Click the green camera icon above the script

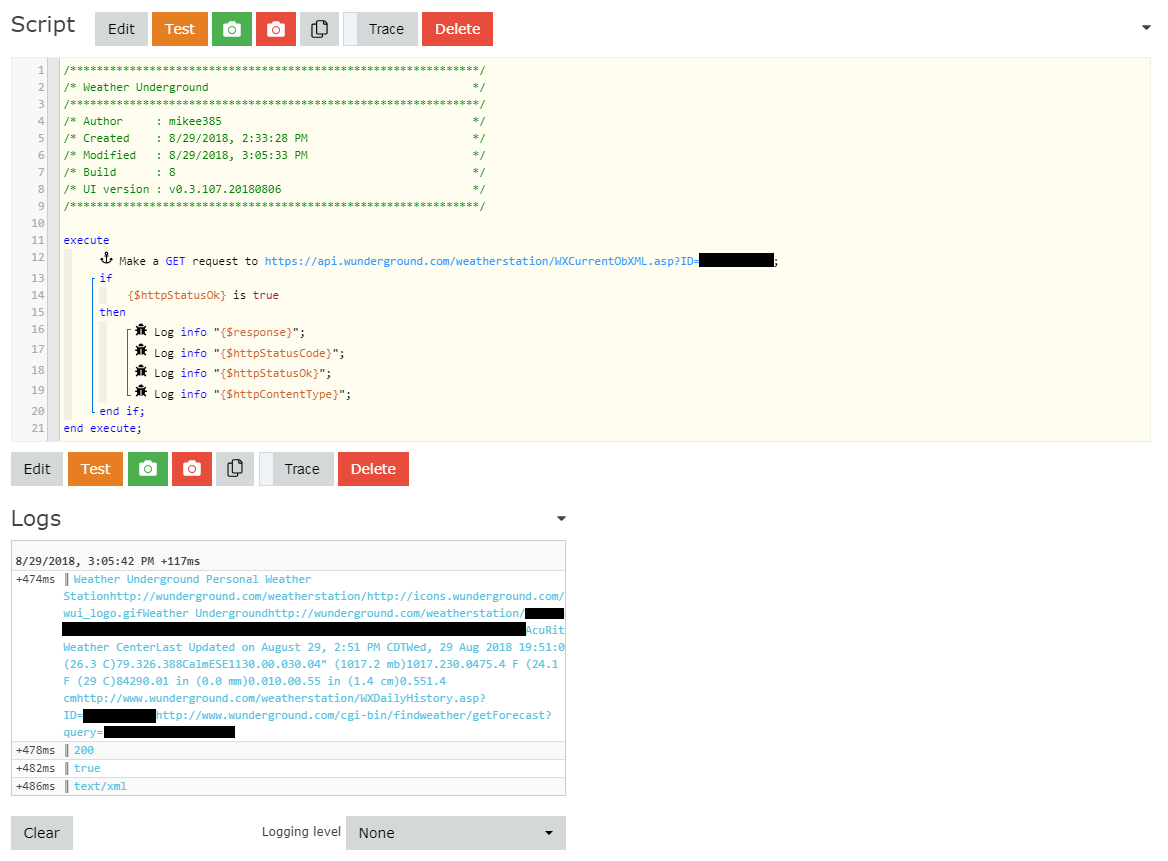(x=232, y=29)
